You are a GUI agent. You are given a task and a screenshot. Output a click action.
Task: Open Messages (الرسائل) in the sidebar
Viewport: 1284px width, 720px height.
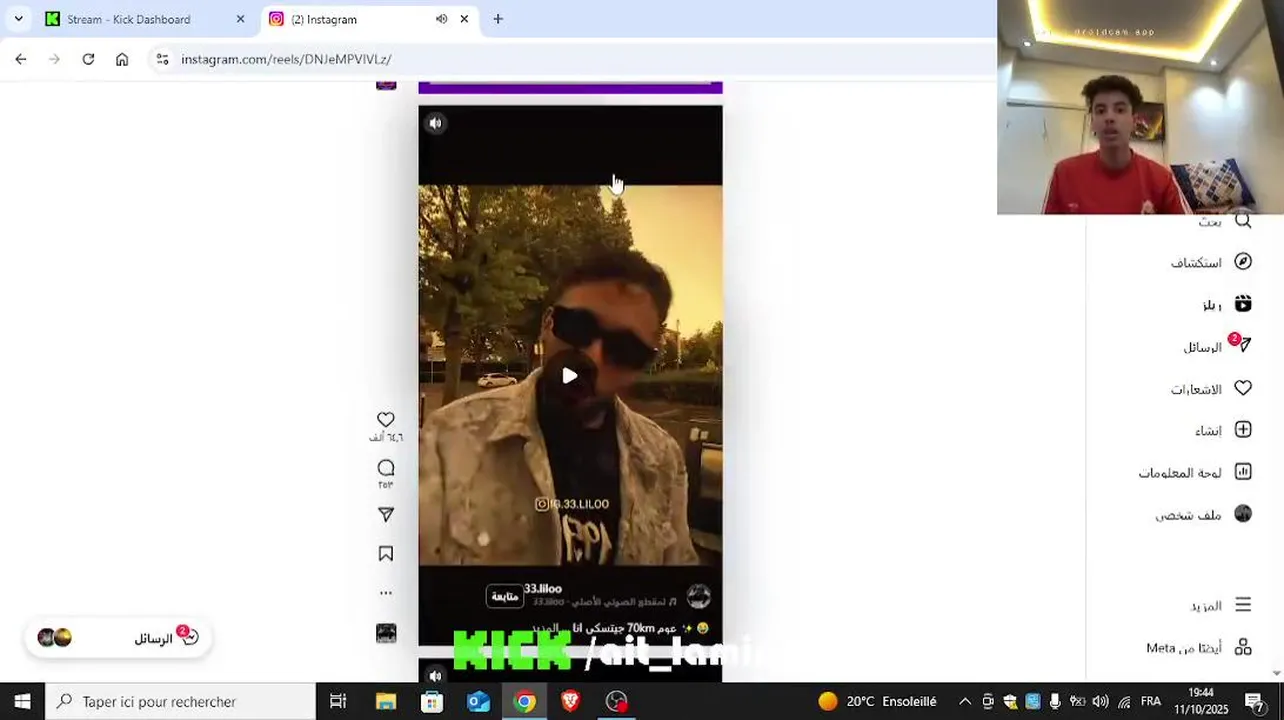pyautogui.click(x=1217, y=346)
